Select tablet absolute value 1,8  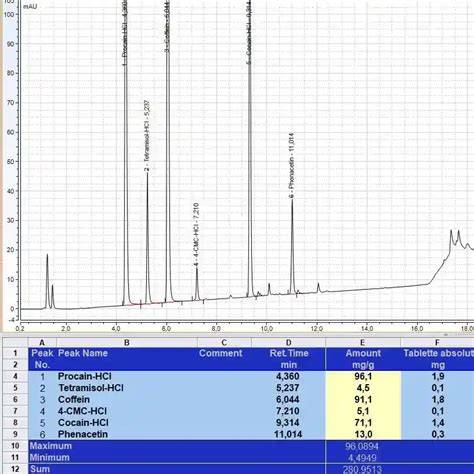pyautogui.click(x=438, y=399)
